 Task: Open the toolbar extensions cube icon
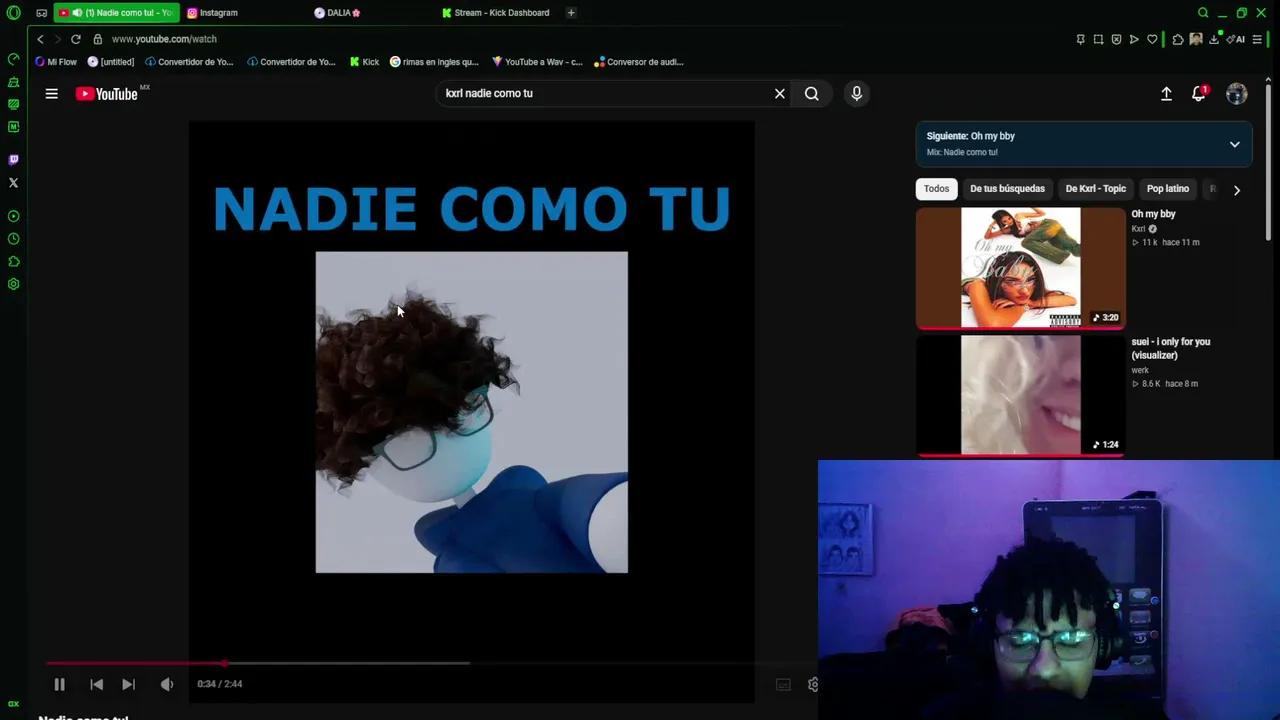pyautogui.click(x=1178, y=40)
